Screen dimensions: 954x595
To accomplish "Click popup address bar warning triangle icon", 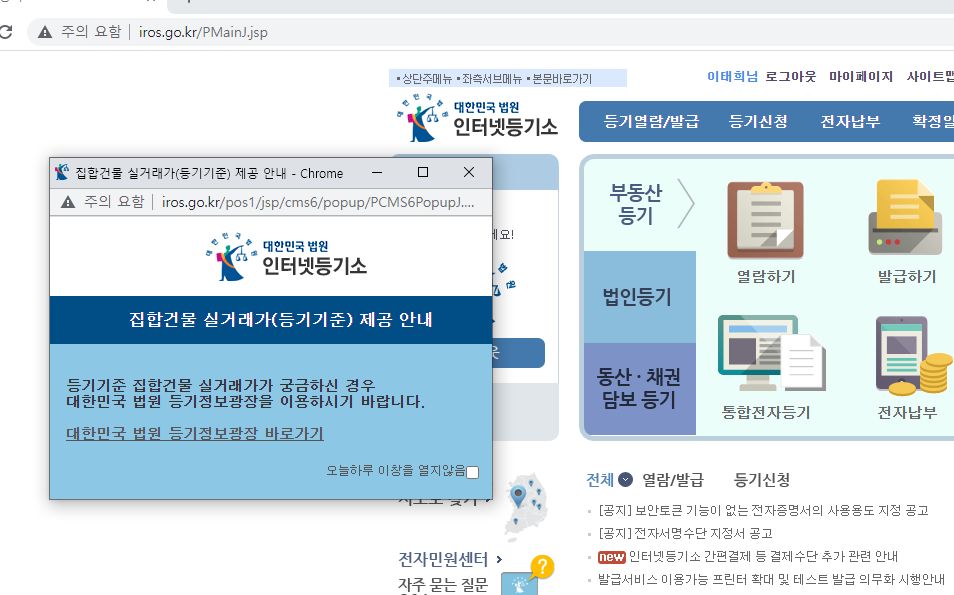I will click(68, 202).
